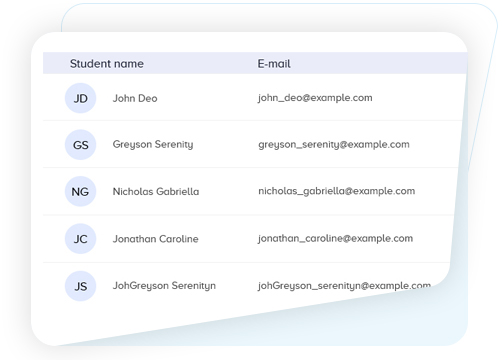Image resolution: width=502 pixels, height=360 pixels.
Task: Open johGreyson_serenityn@example.com email link
Action: click(x=344, y=286)
